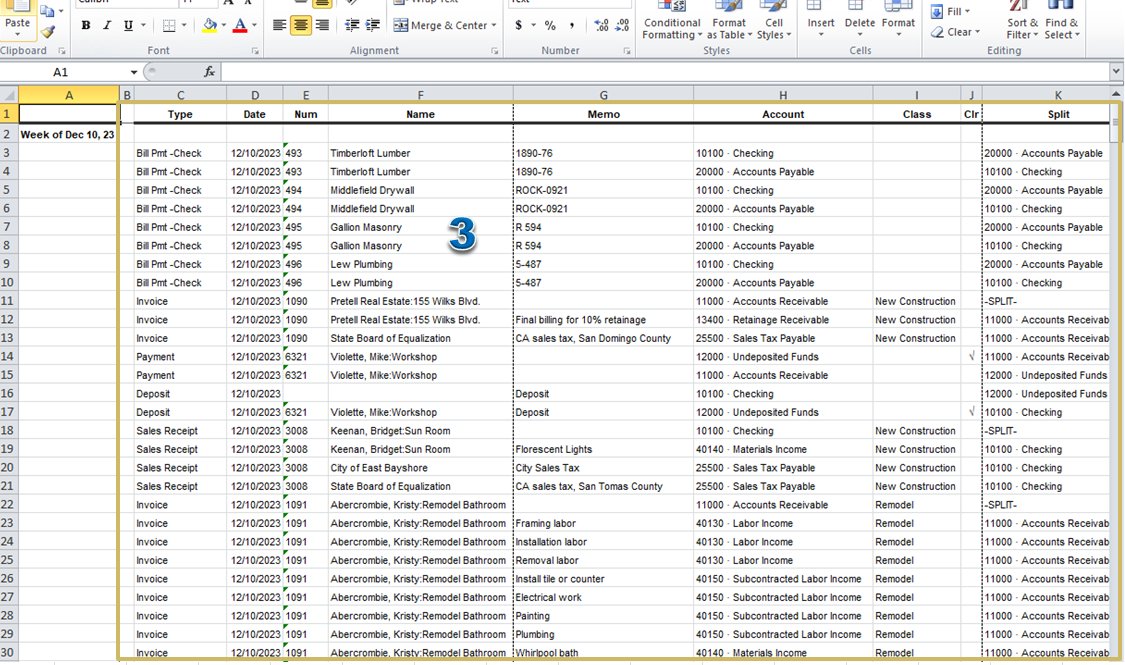Open the Format as Table gallery
Viewport: 1125px width, 665px height.
[729, 24]
